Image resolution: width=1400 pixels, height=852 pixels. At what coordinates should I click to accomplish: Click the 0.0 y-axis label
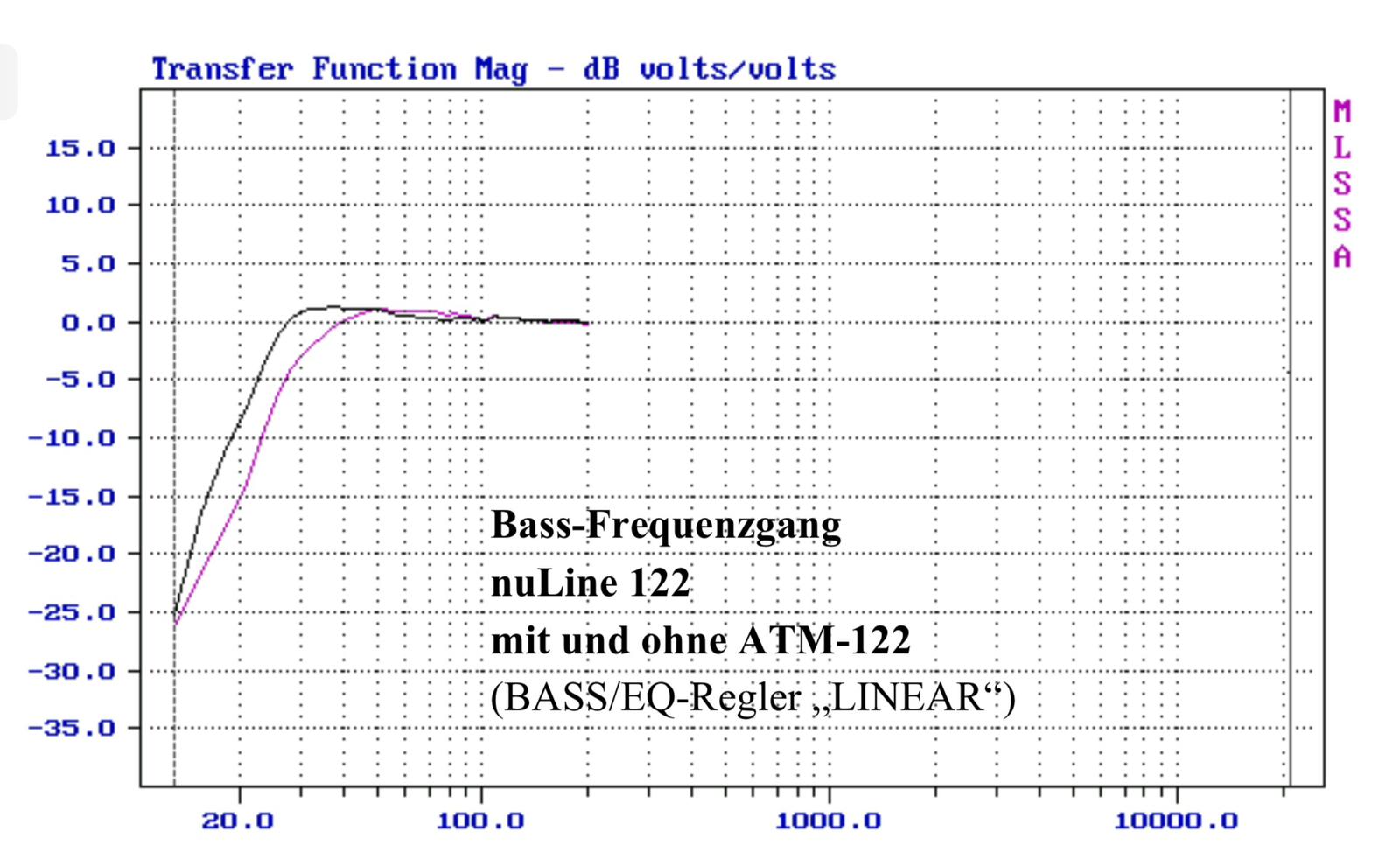87,323
